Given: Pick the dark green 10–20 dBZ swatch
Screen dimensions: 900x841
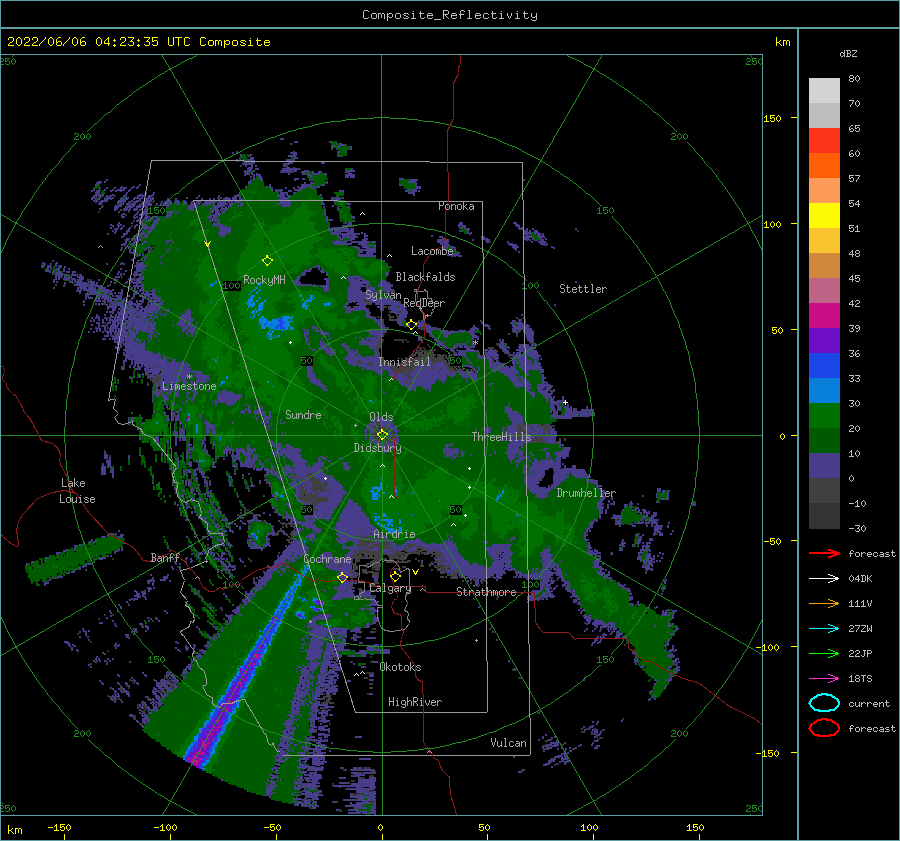Looking at the screenshot, I should click(x=824, y=440).
